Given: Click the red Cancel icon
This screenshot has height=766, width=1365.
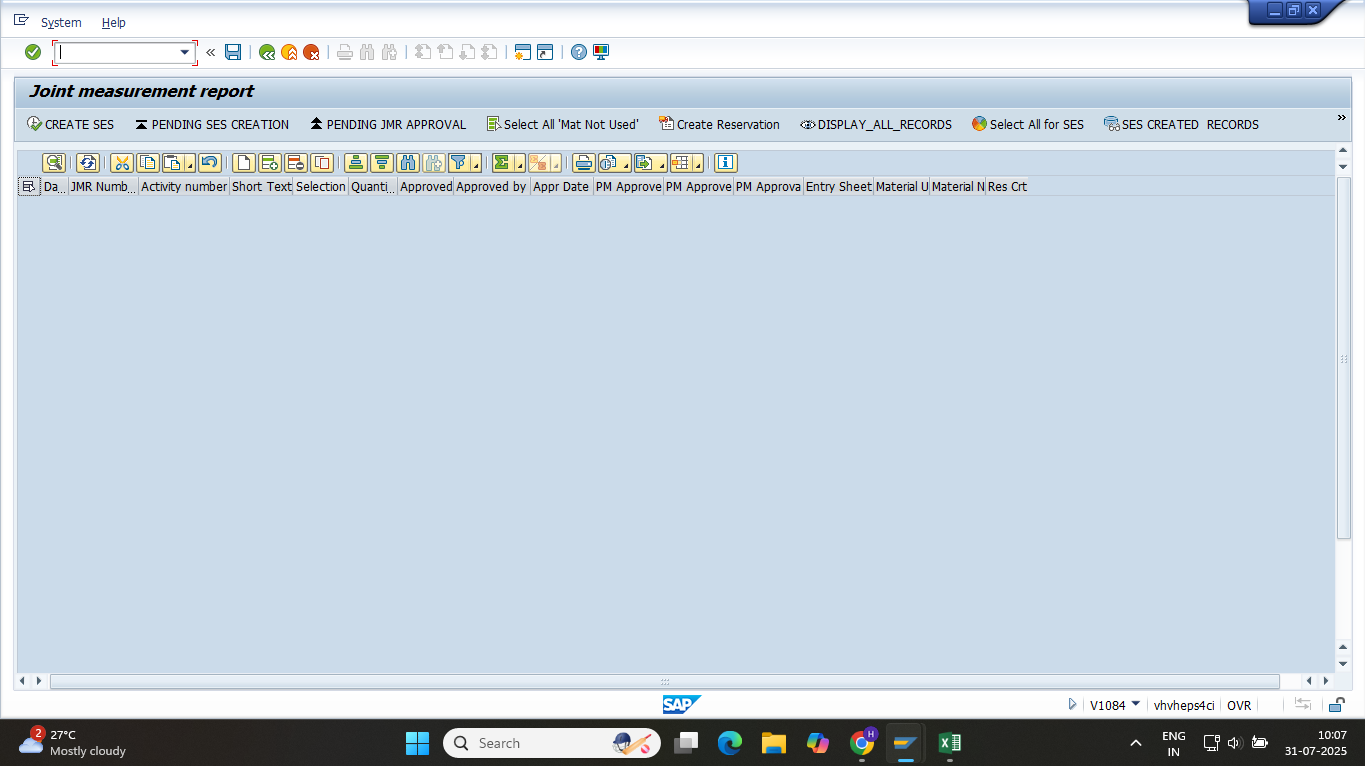Looking at the screenshot, I should (311, 52).
